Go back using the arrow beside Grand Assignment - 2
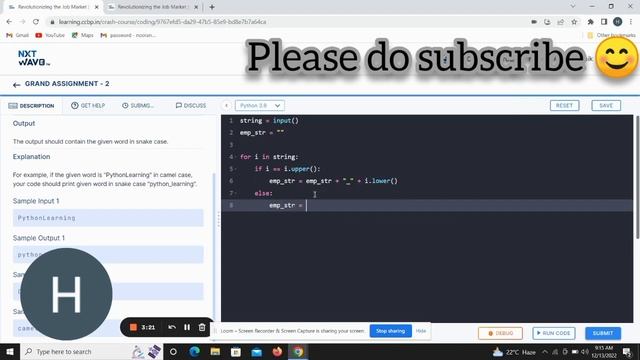 (x=16, y=84)
